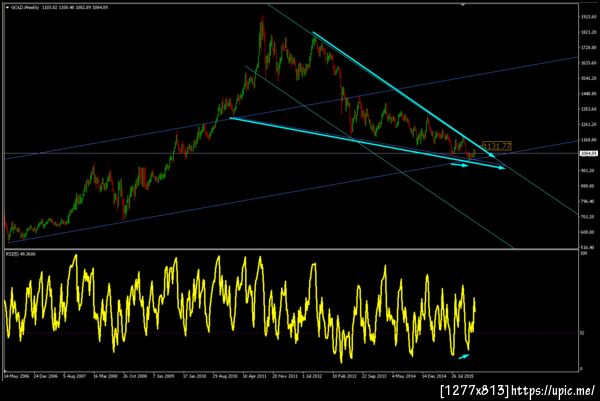Image resolution: width=600 pixels, height=401 pixels.
Task: Click the 4 May 2014 date label
Action: click(404, 376)
